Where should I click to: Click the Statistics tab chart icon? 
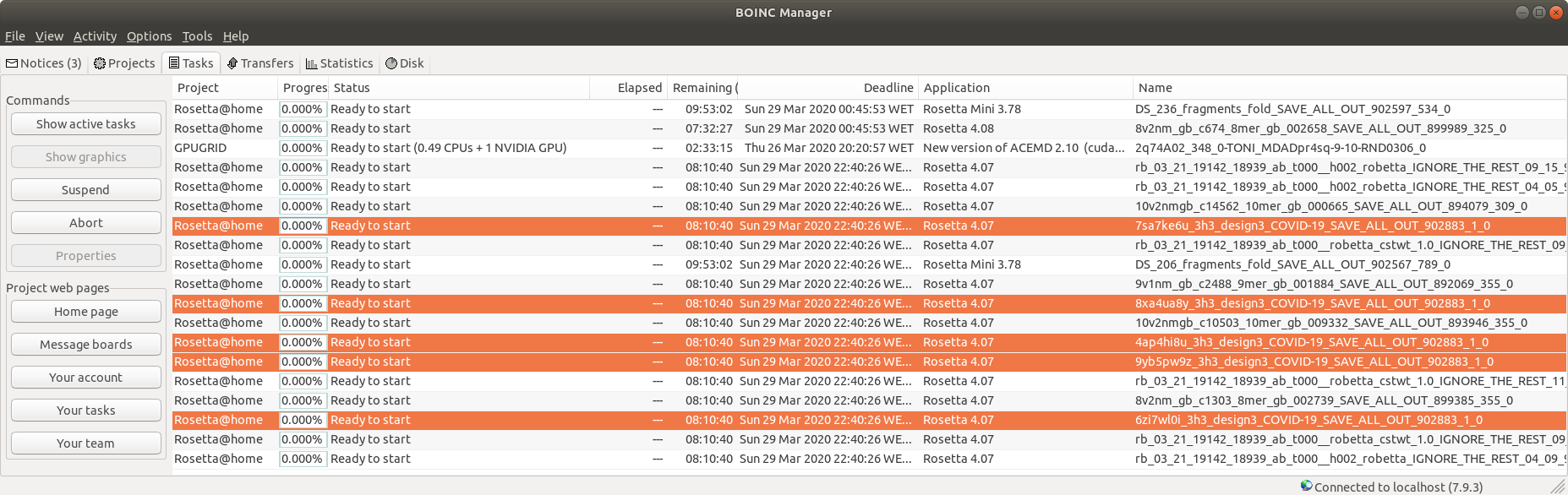pyautogui.click(x=311, y=63)
